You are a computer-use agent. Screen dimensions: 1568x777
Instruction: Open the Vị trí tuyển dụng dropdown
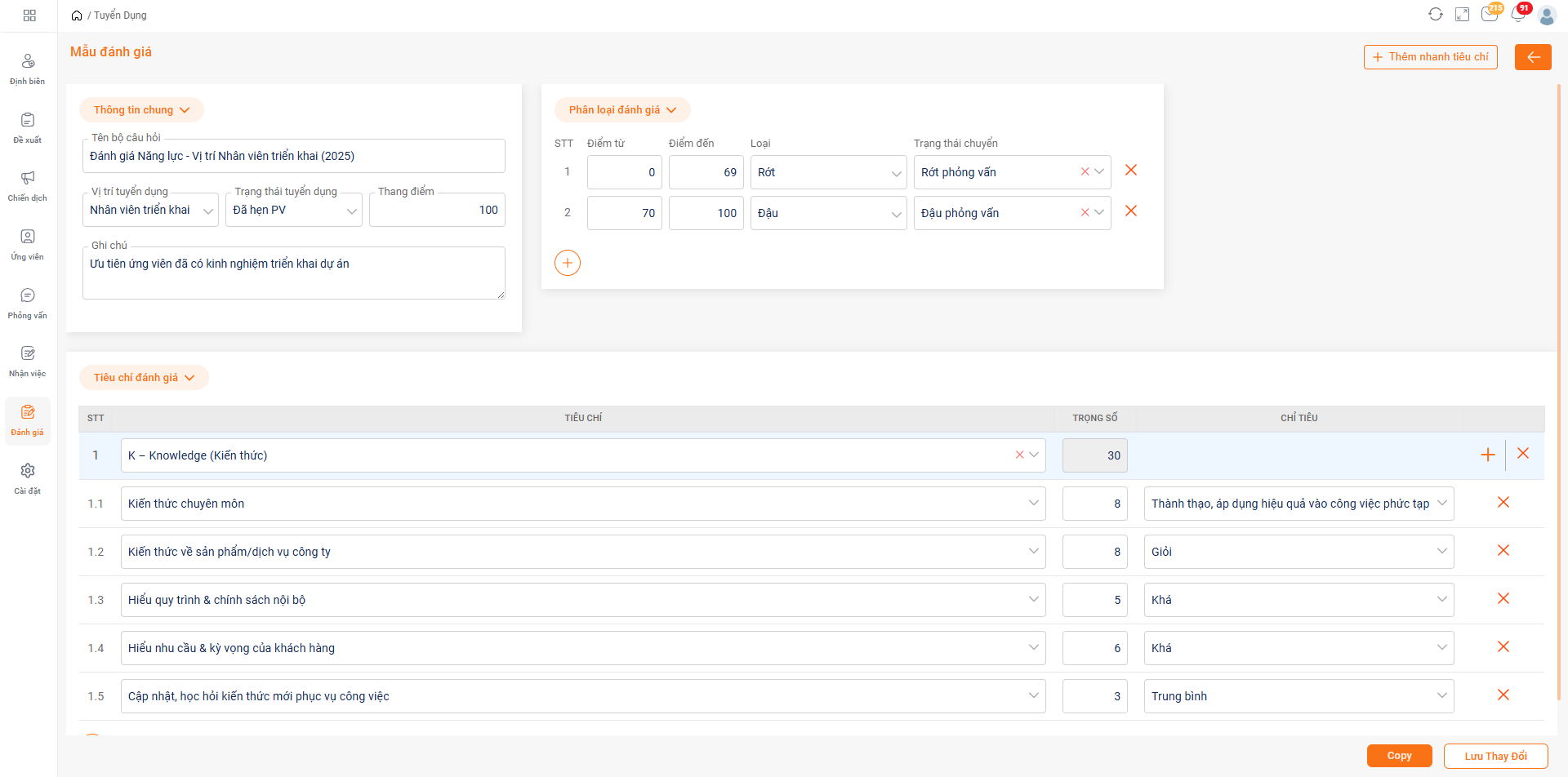click(x=150, y=211)
